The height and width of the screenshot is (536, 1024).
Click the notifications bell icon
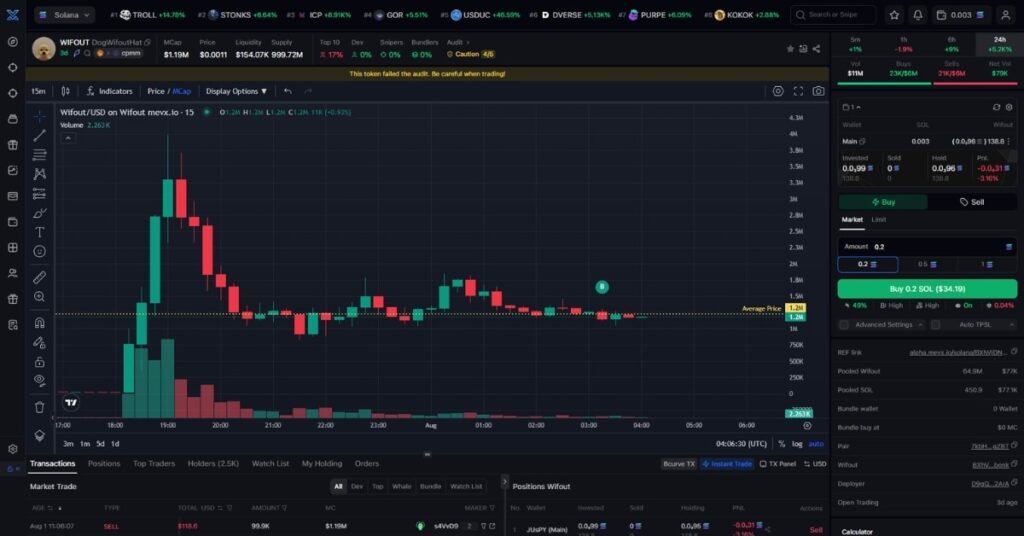click(918, 14)
